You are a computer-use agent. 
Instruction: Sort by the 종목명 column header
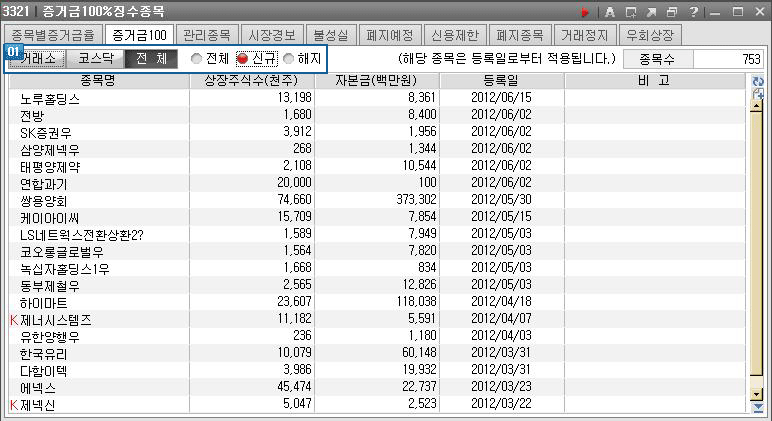coord(98,81)
